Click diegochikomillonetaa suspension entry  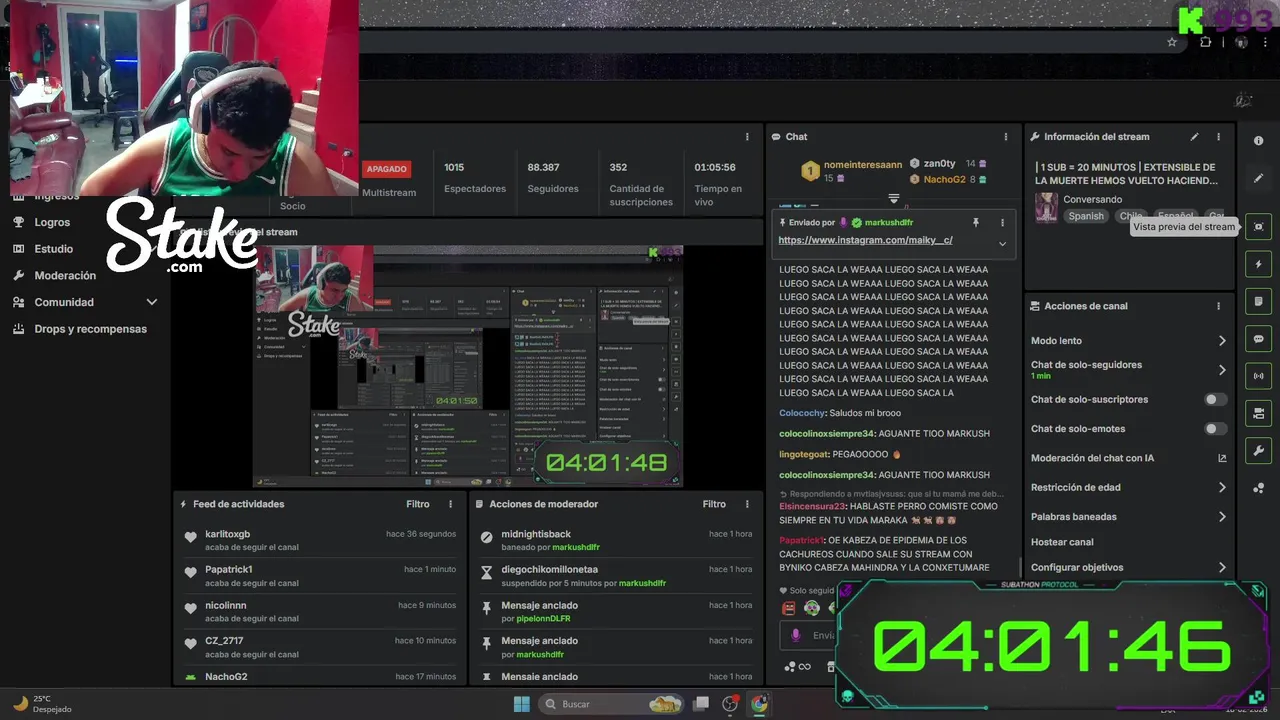(615, 576)
